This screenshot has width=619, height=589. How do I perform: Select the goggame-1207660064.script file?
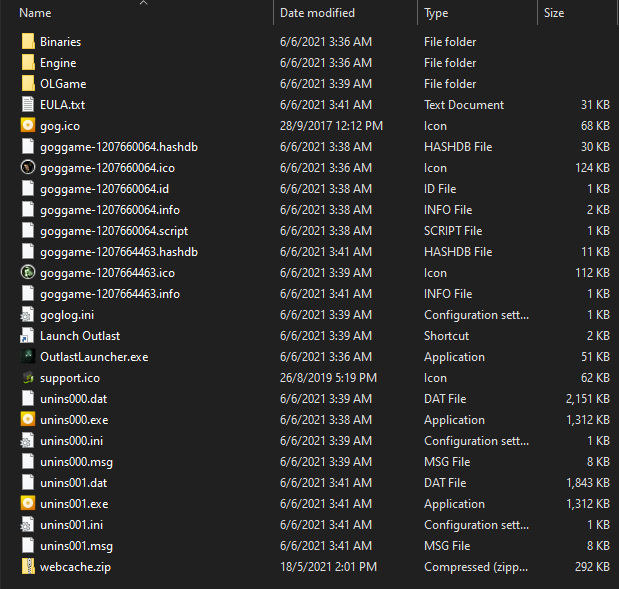[x=113, y=231]
